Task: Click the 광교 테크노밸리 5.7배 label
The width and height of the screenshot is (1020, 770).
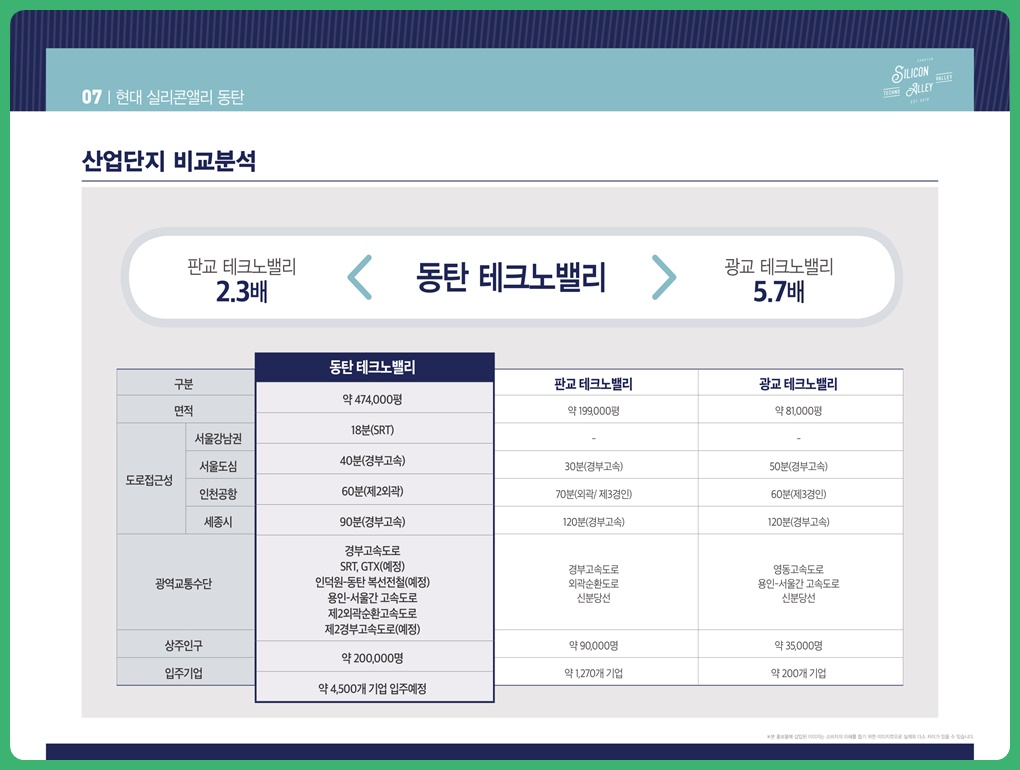Action: point(779,280)
